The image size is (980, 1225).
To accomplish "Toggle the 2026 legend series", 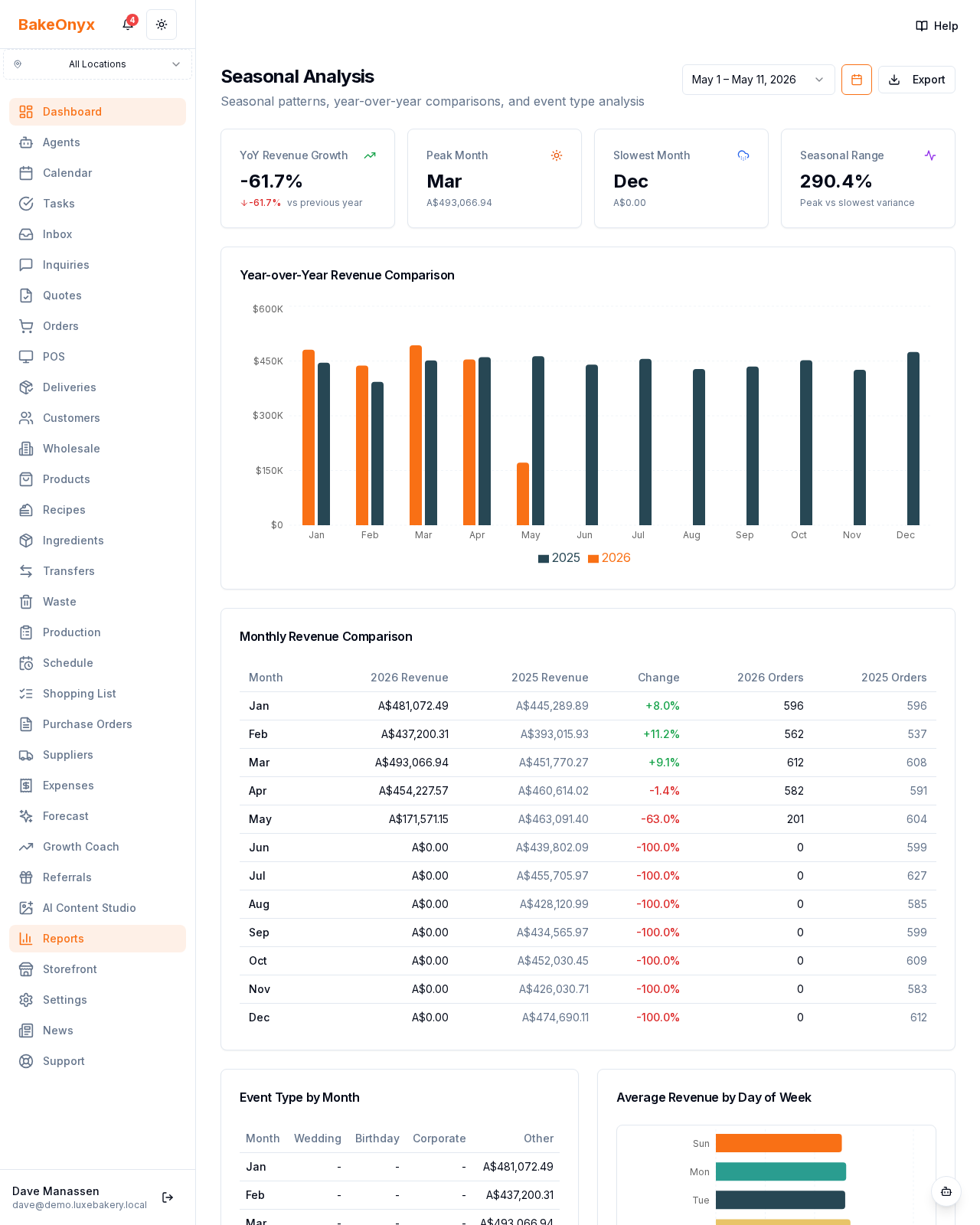I will click(609, 558).
